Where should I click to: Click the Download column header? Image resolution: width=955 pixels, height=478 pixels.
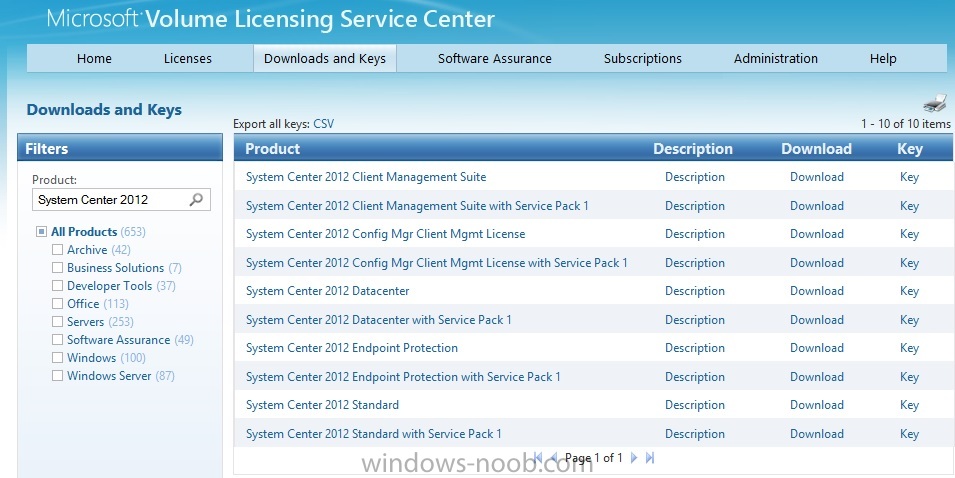click(x=816, y=149)
